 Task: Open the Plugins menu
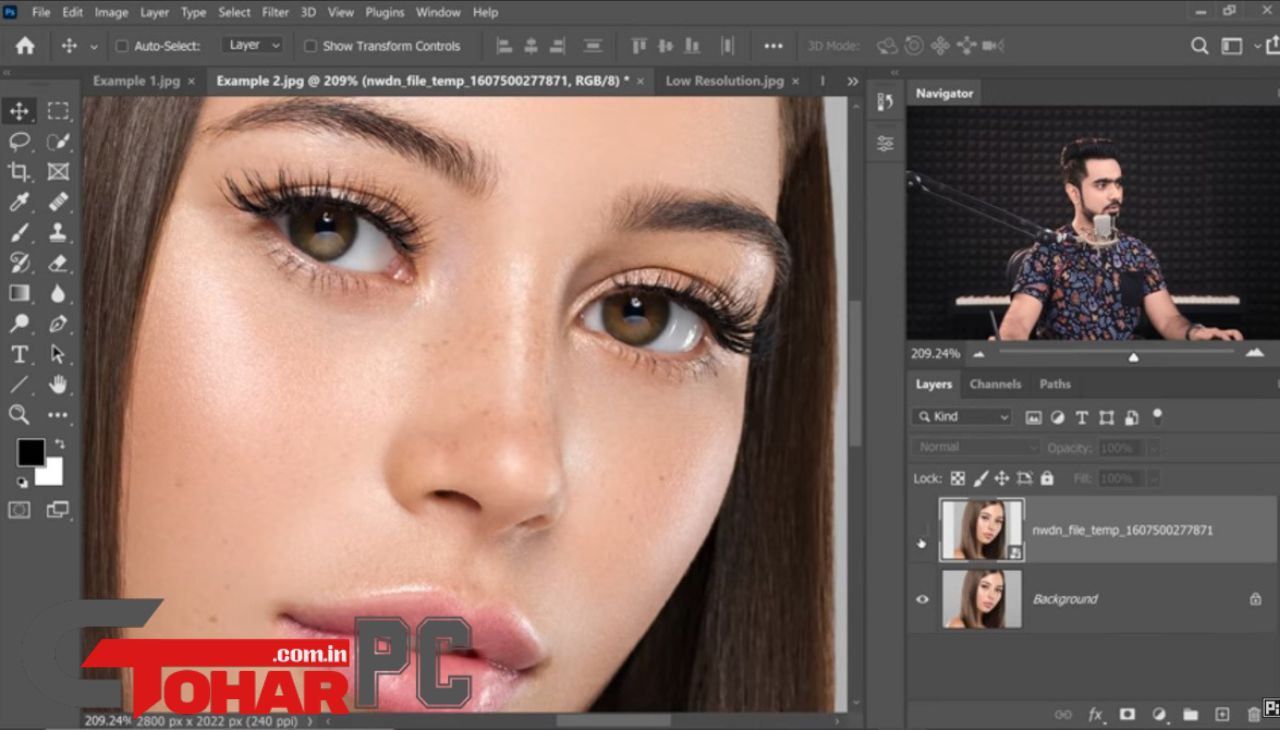click(384, 12)
